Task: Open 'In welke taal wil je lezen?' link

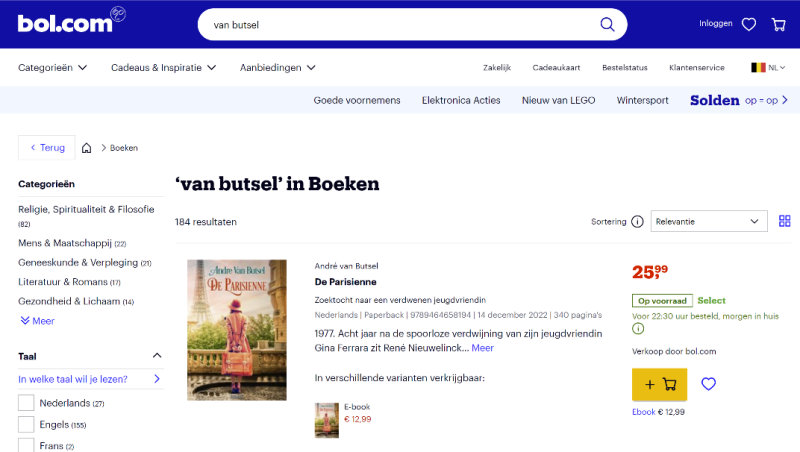Action: [89, 379]
